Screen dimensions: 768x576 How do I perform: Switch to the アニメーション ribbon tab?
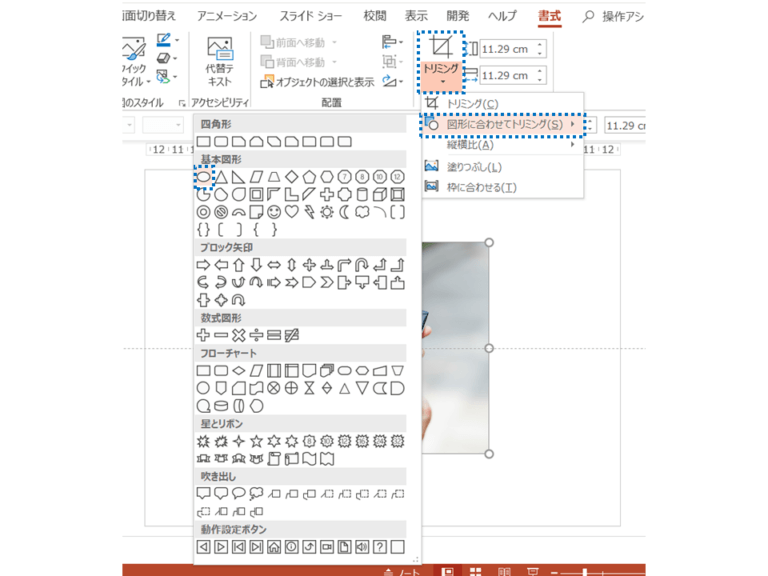coord(227,16)
